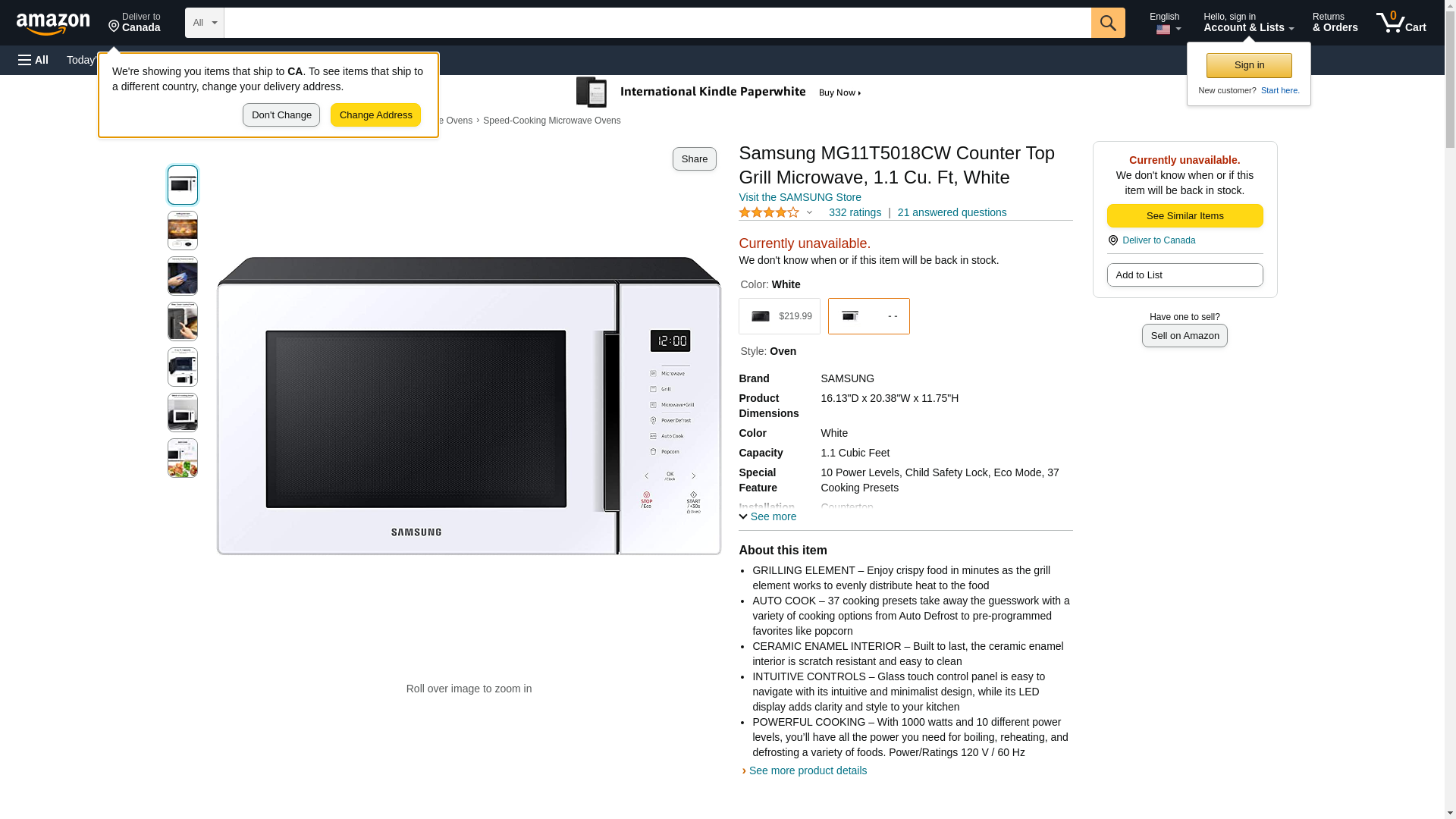Screen dimensions: 1456x819
Task: Click the search magnifier button
Action: (1108, 23)
